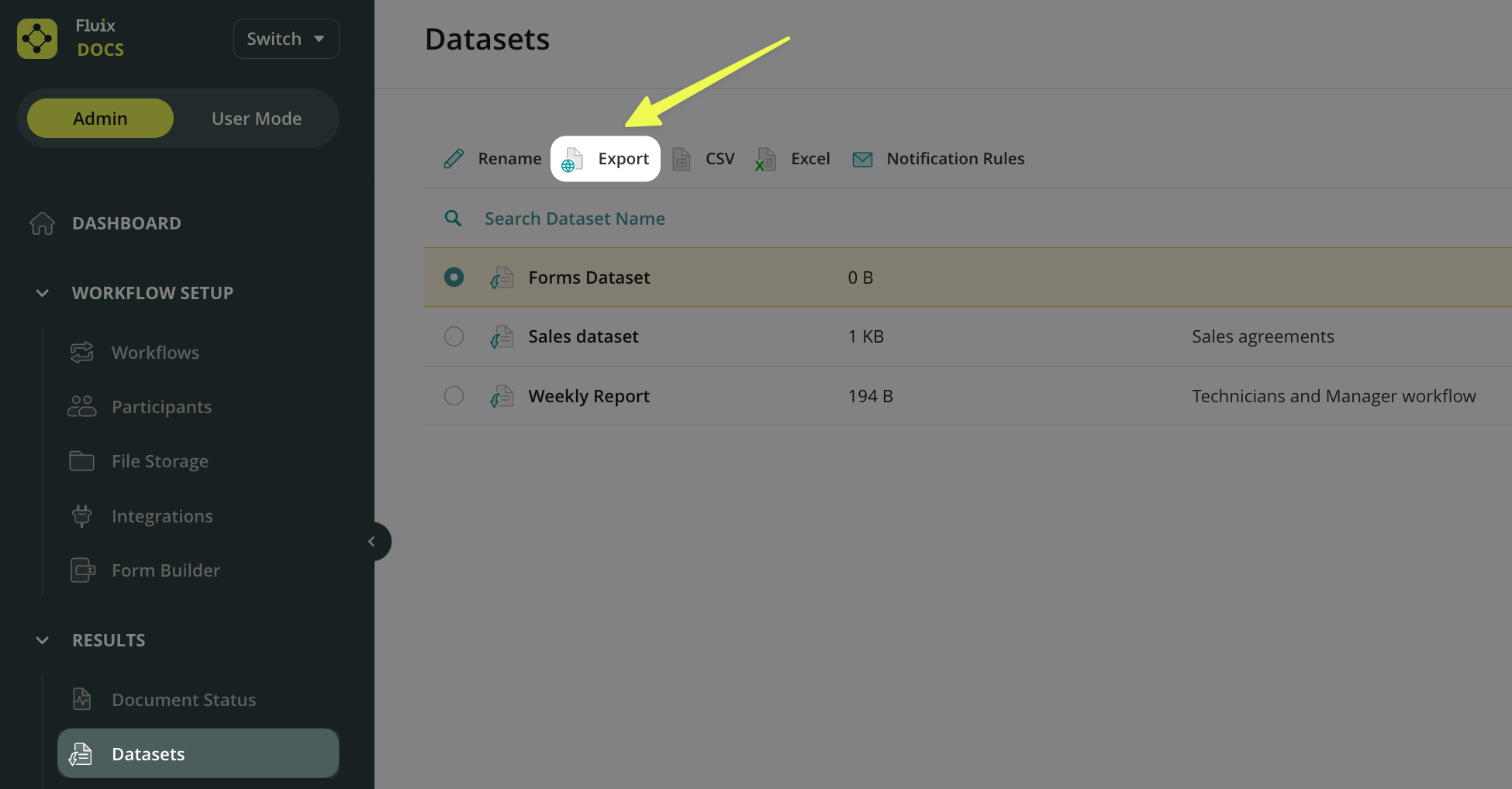
Task: Click the search magnifier icon
Action: (x=454, y=219)
